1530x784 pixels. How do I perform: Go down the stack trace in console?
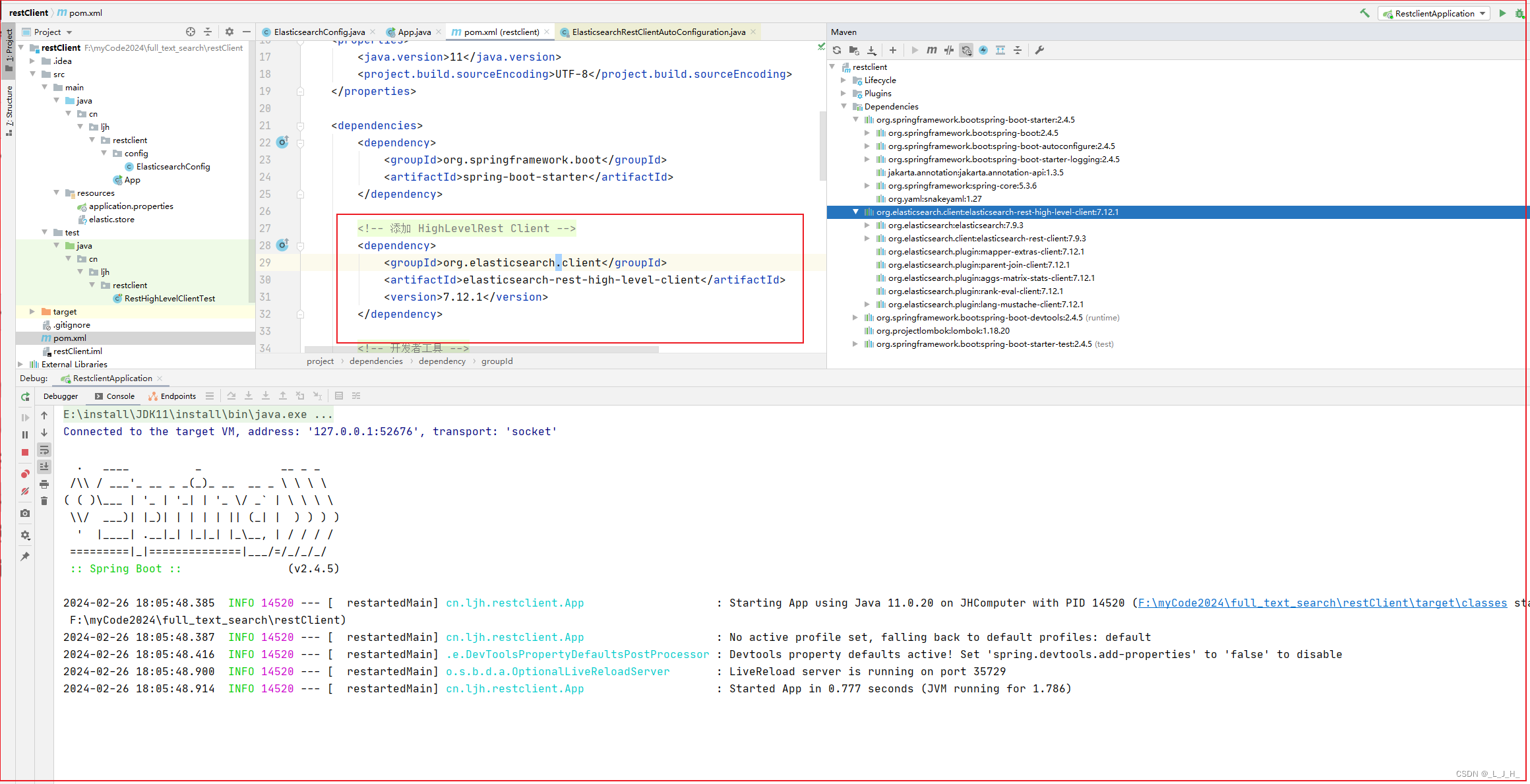[44, 433]
